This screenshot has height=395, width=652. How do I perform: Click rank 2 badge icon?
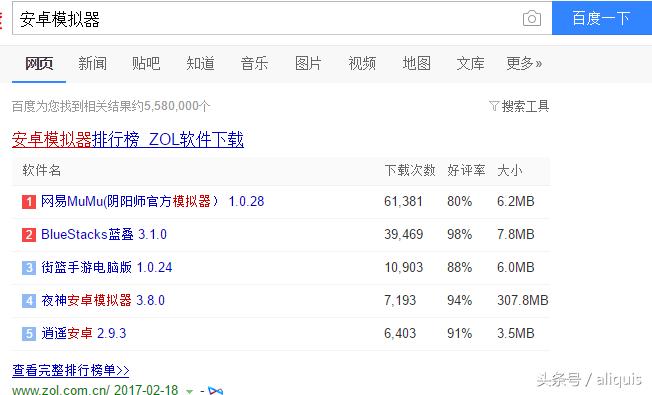point(29,235)
